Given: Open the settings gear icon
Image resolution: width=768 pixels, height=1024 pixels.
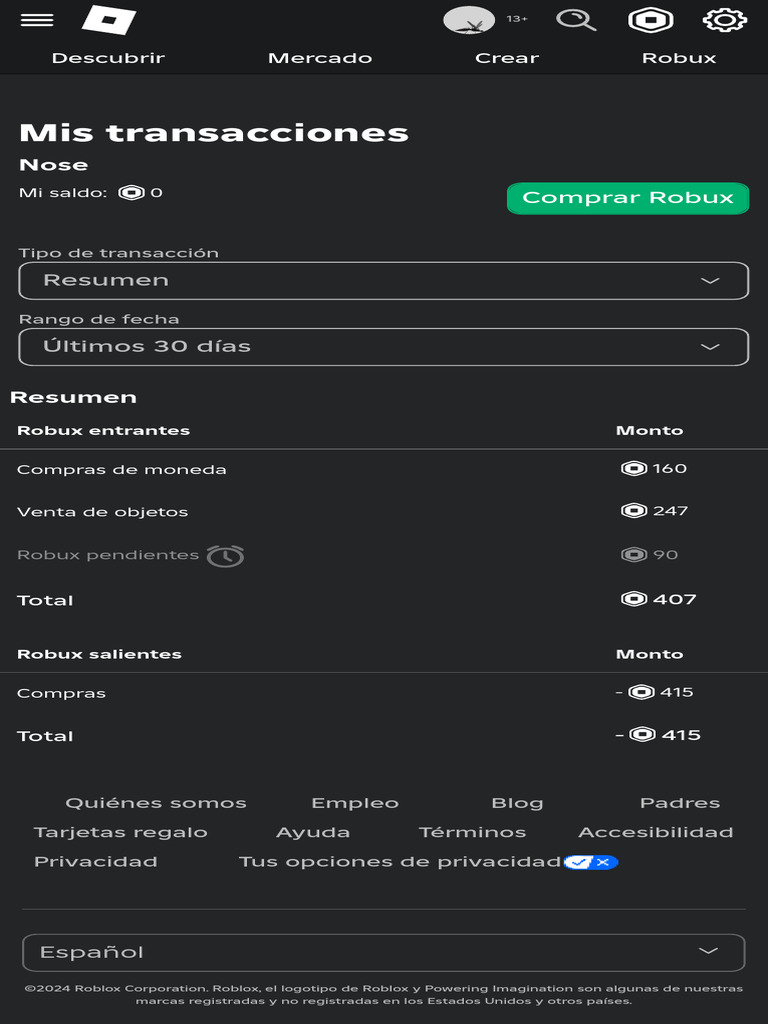Looking at the screenshot, I should pos(725,20).
